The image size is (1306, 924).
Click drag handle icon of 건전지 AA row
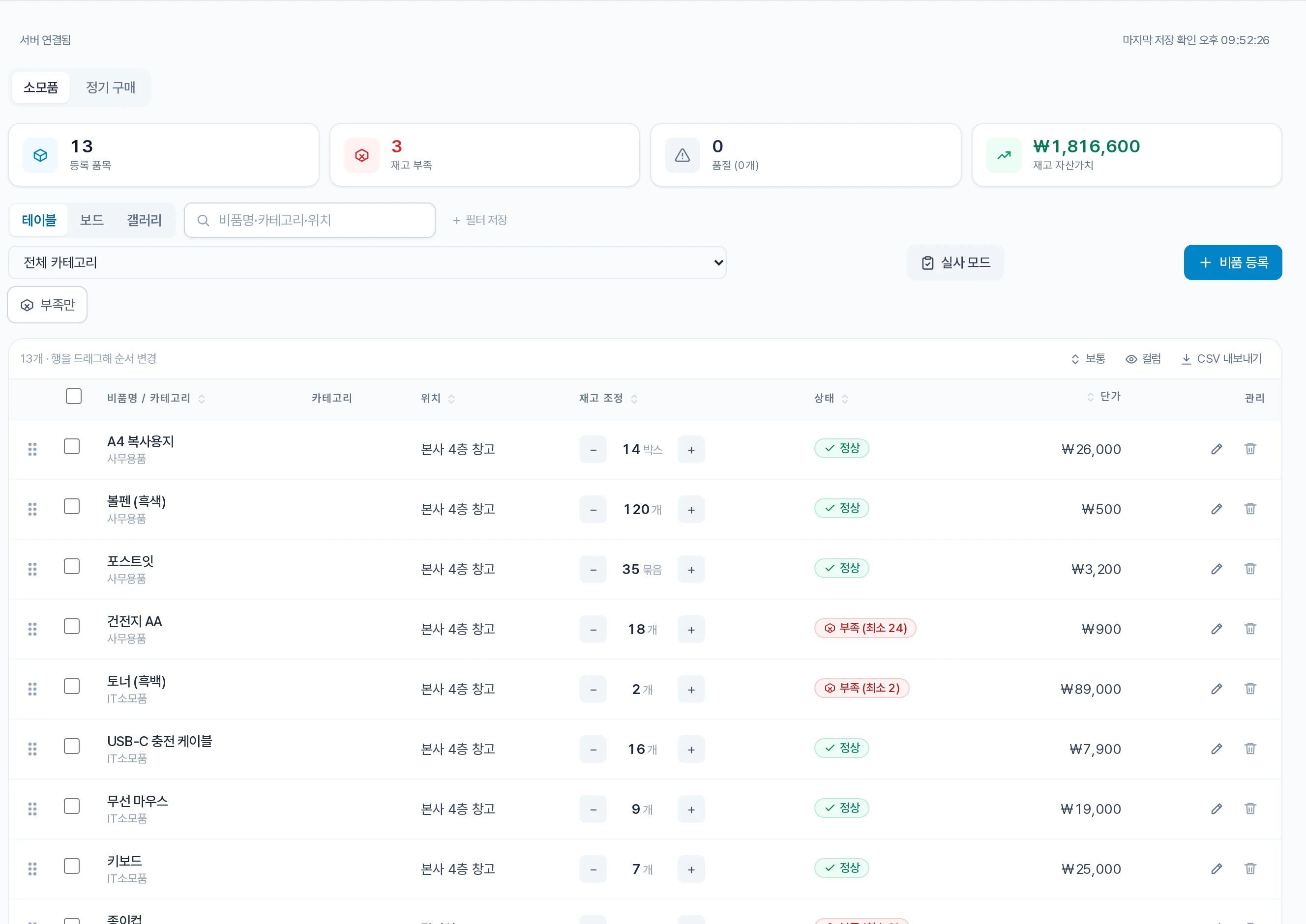pyautogui.click(x=32, y=629)
